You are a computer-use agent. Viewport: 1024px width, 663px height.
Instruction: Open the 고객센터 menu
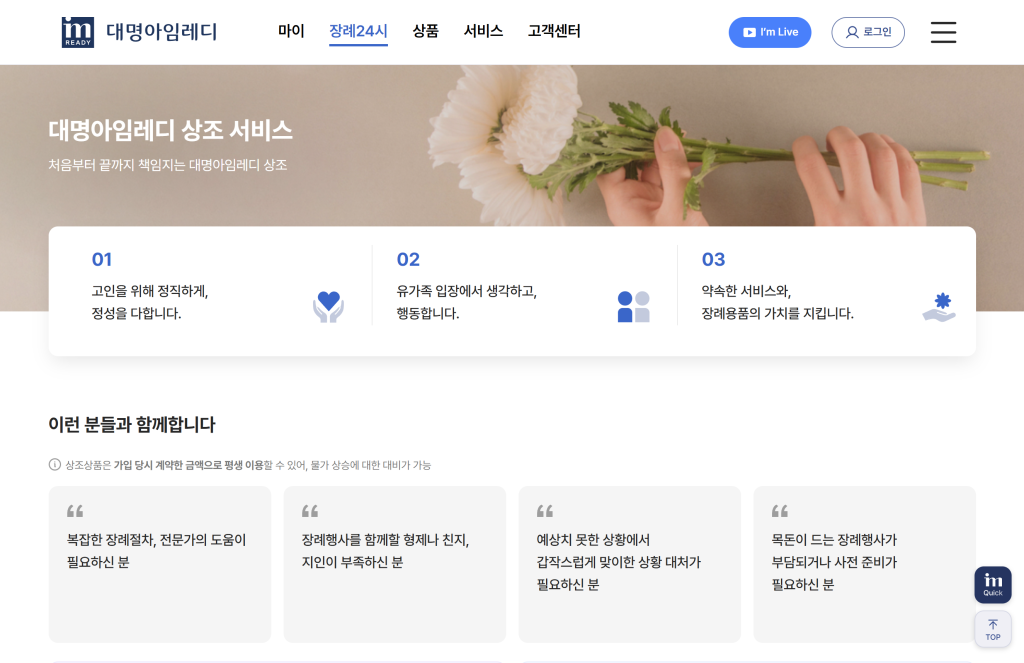(554, 32)
